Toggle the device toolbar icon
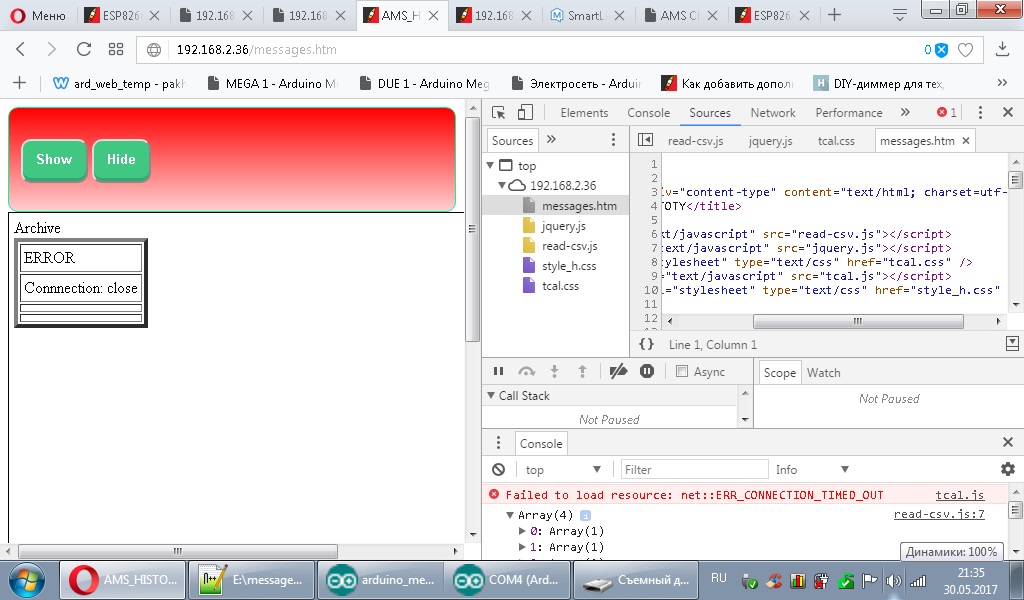 [x=525, y=113]
